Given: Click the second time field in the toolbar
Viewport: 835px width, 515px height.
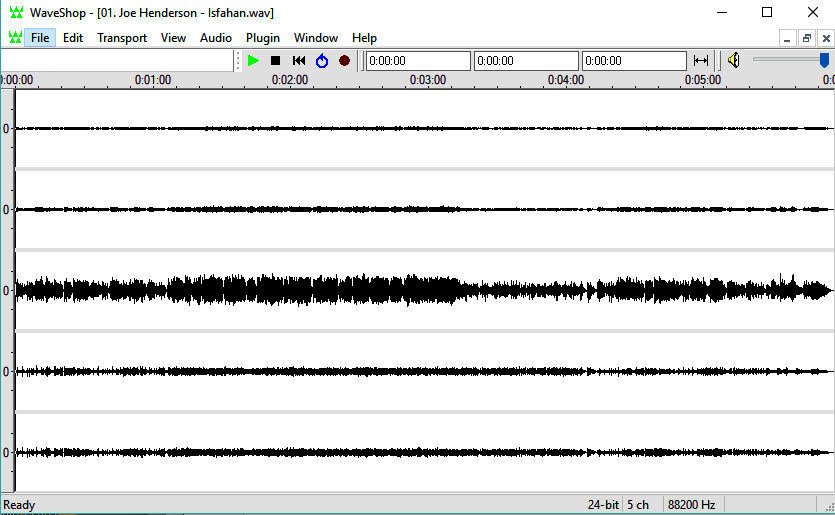Looking at the screenshot, I should (526, 61).
